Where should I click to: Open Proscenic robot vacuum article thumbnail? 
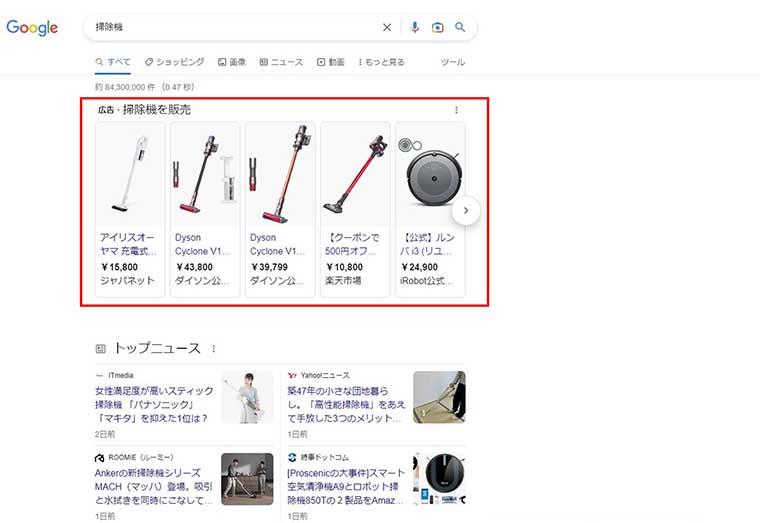[439, 479]
